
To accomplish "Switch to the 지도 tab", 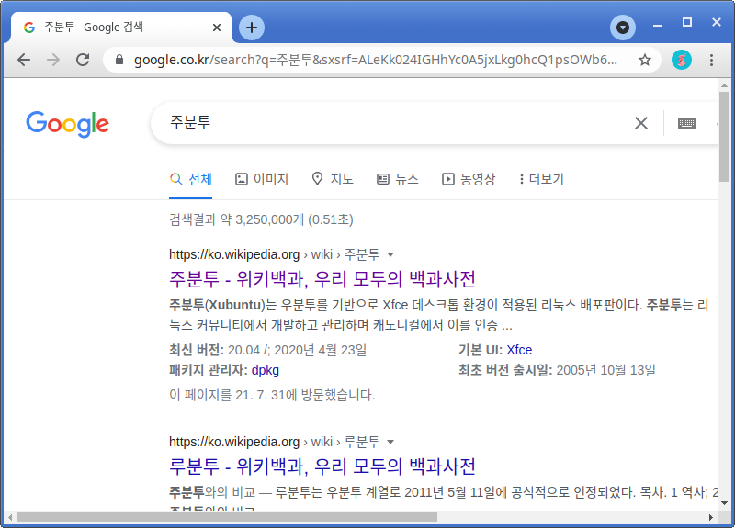I will (x=332, y=179).
